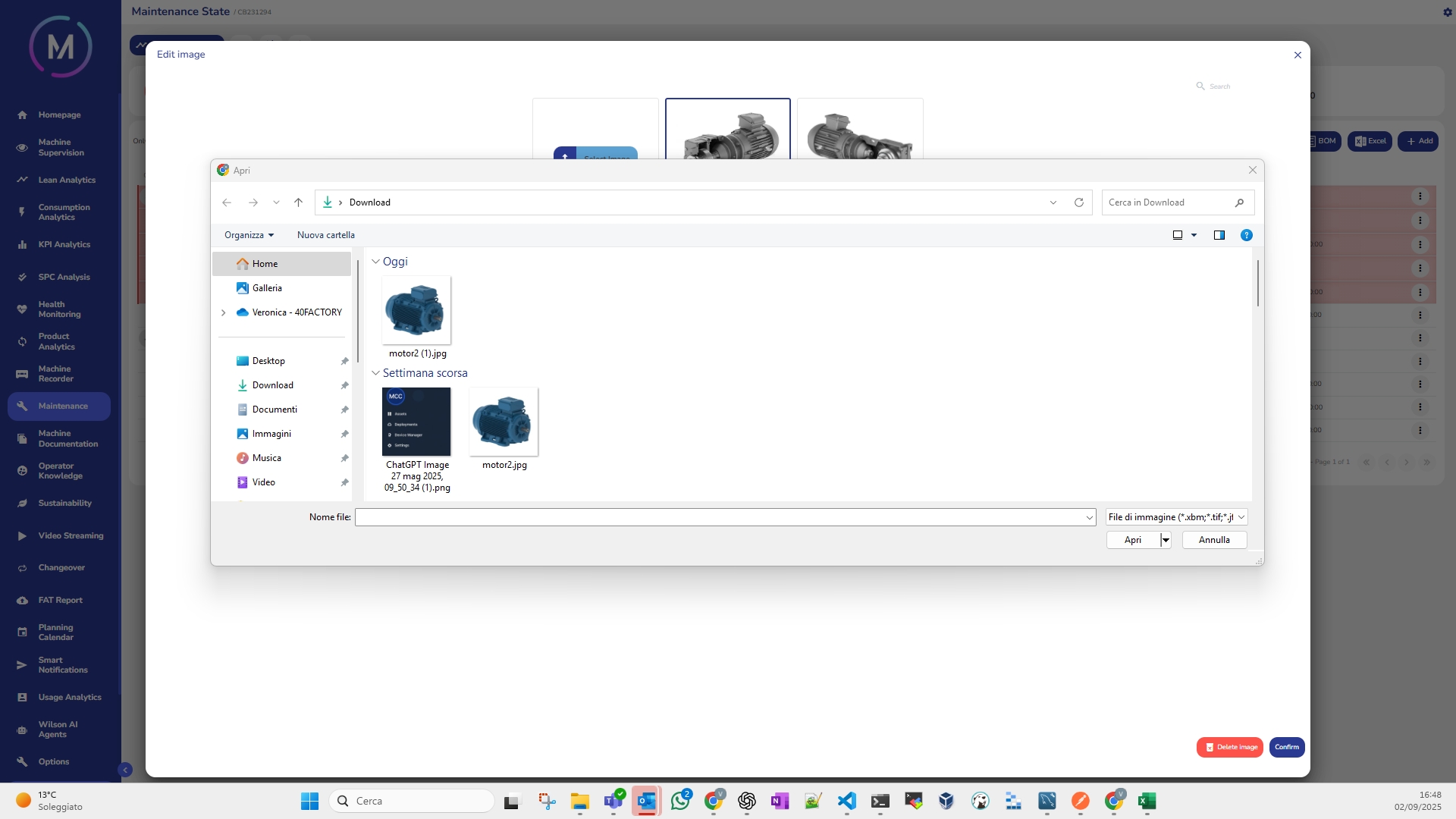
Task: Toggle the preview pane icon
Action: pos(1219,235)
